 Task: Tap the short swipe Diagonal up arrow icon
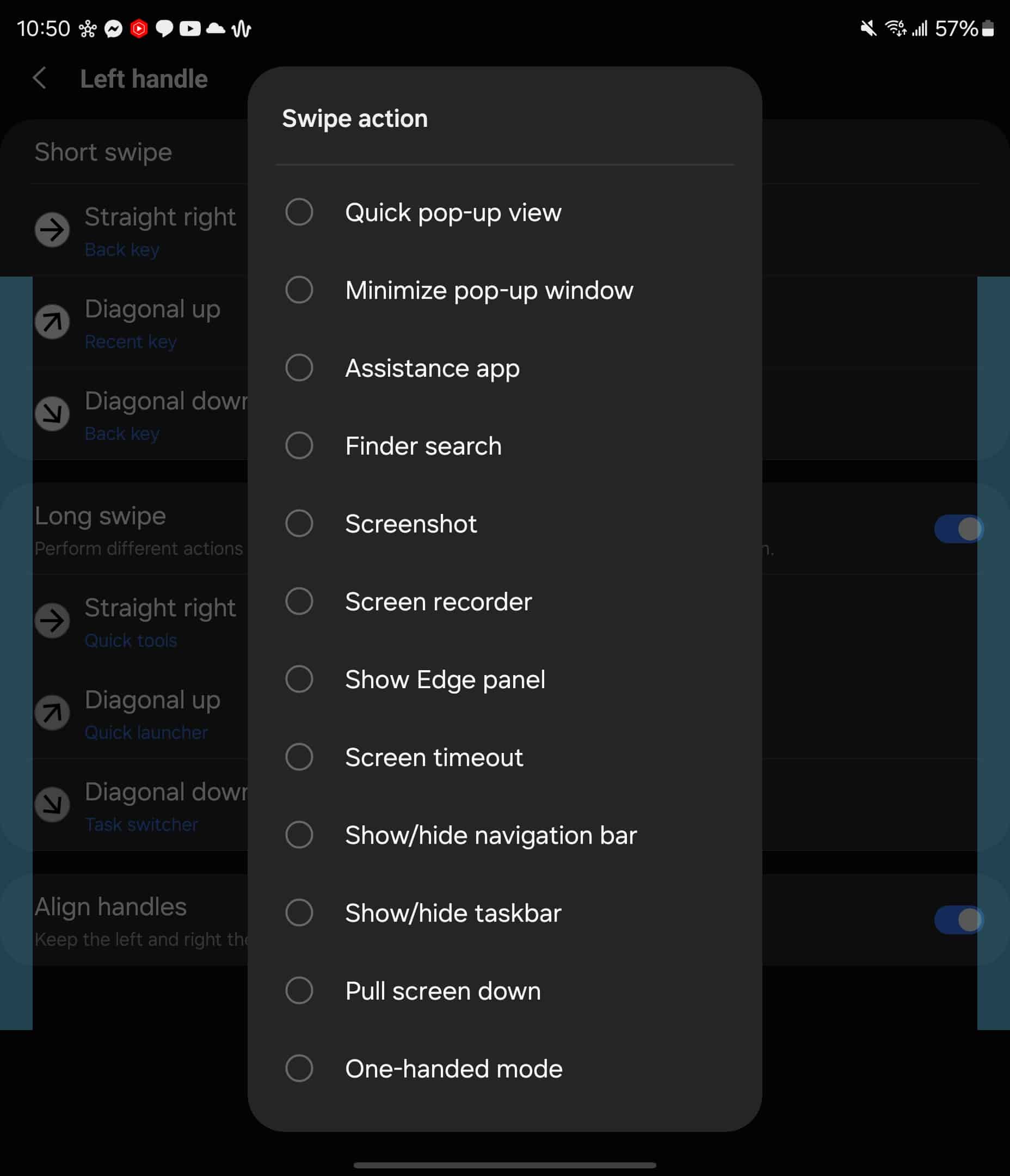point(52,322)
